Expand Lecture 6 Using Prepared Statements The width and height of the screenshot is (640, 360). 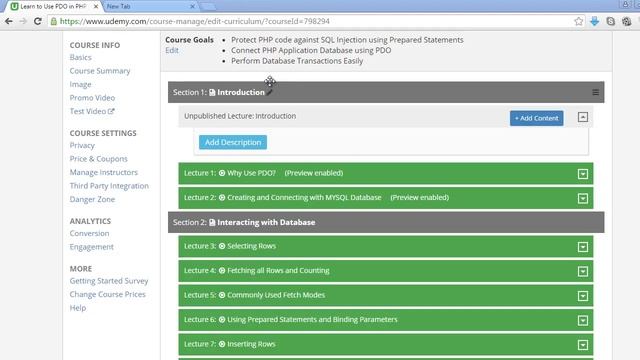point(583,320)
